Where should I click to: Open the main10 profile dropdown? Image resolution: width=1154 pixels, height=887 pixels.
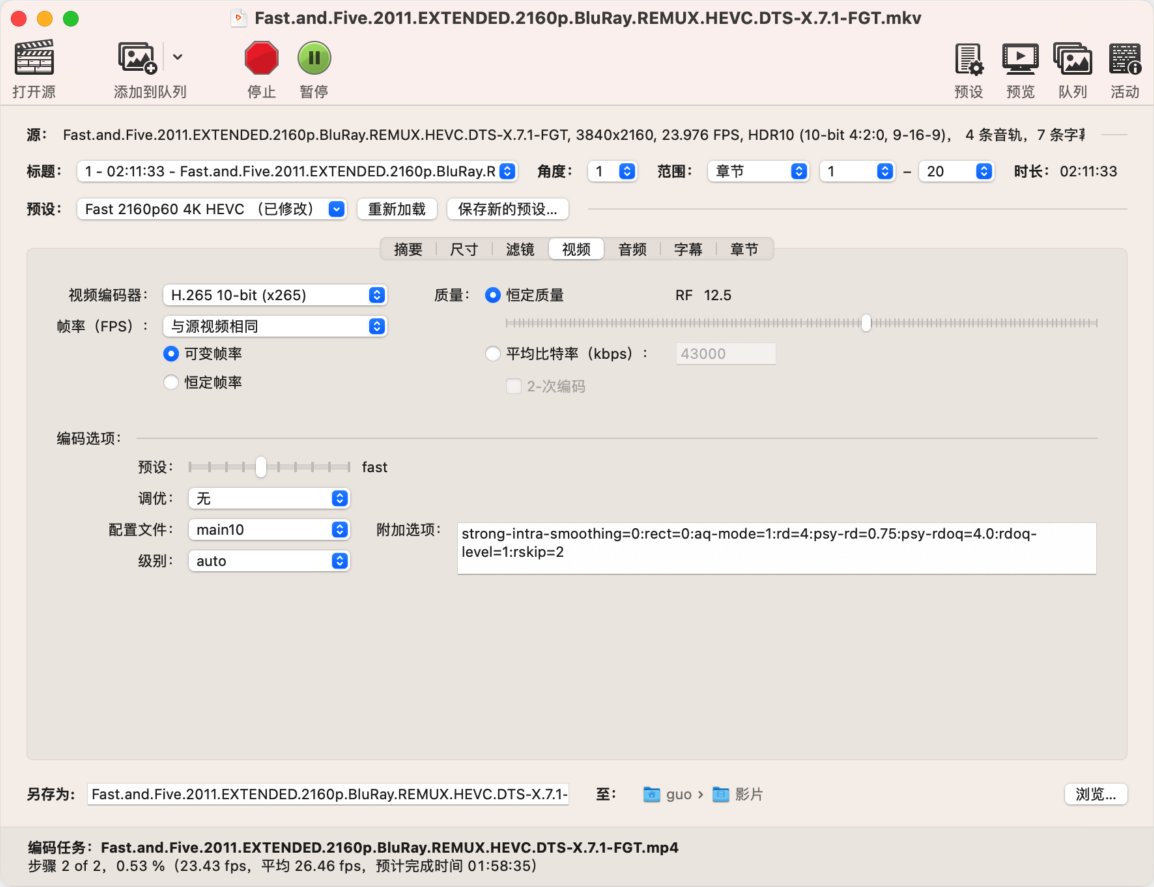click(269, 529)
